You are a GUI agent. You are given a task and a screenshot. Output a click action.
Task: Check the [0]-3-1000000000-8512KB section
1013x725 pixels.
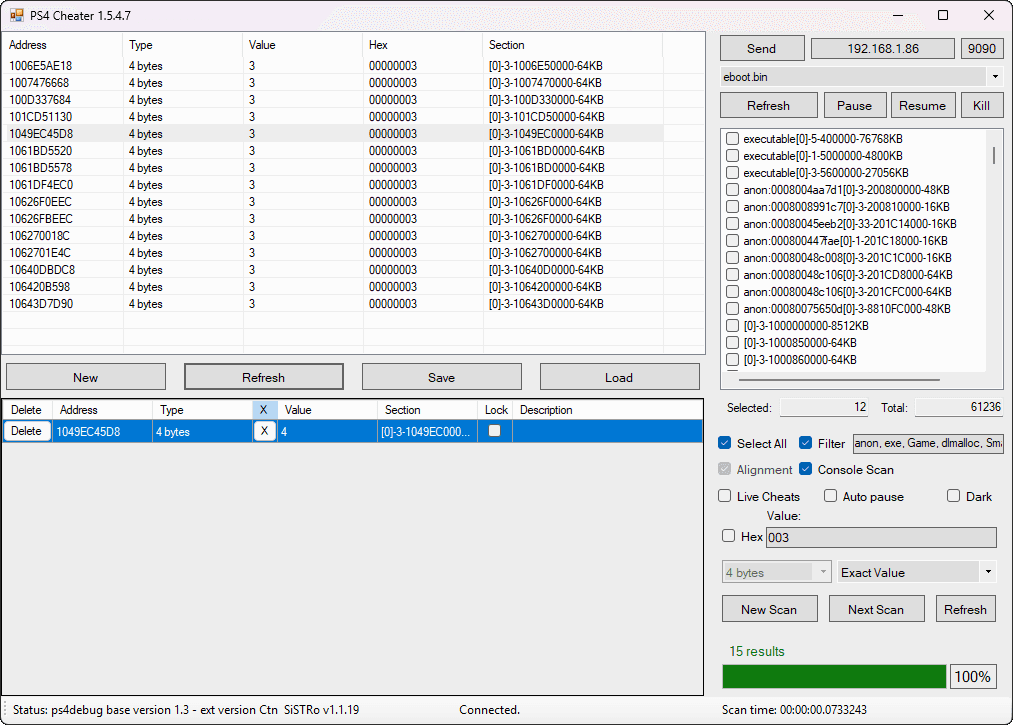(x=732, y=326)
